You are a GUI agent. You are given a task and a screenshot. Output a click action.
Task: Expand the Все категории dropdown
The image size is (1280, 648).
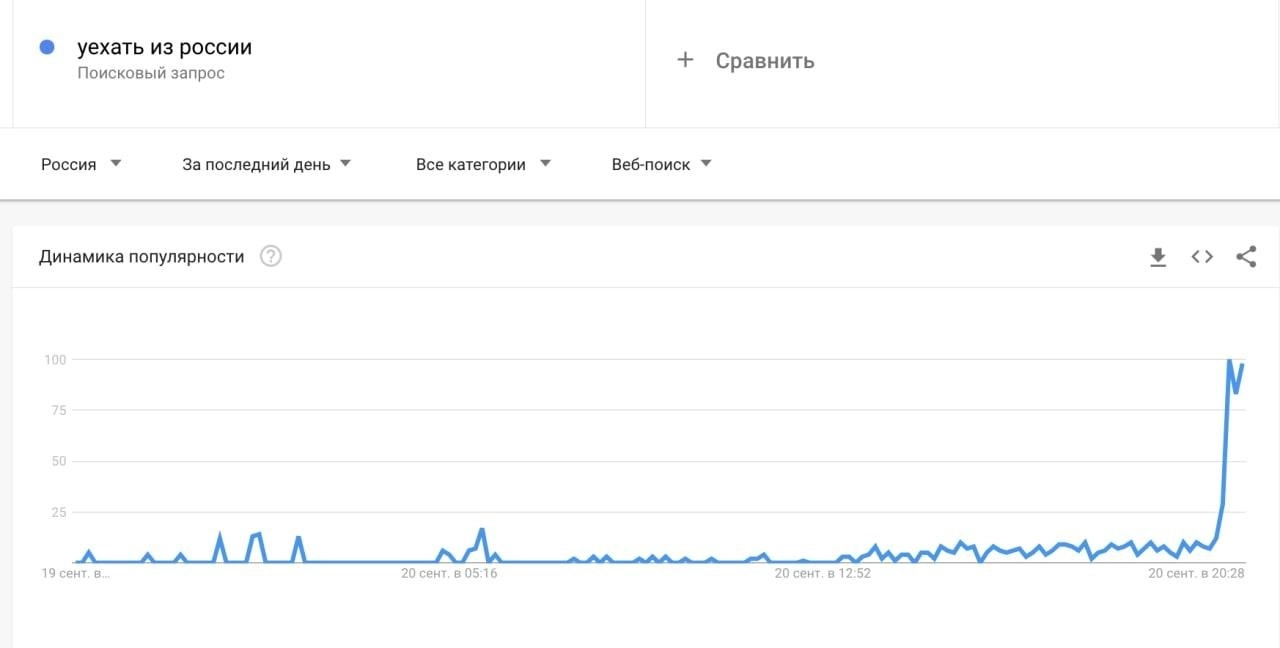tap(483, 164)
